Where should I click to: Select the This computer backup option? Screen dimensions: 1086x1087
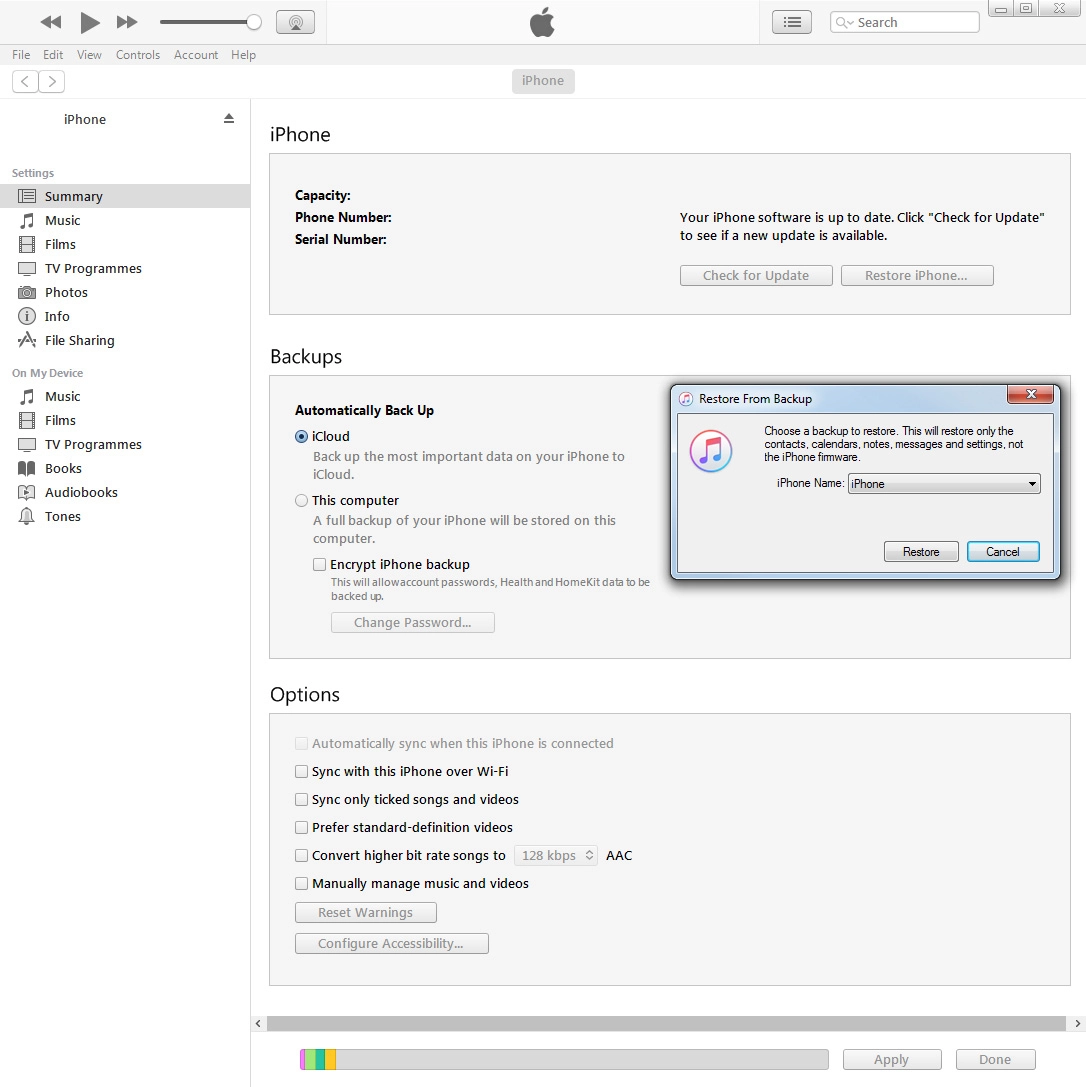point(302,500)
